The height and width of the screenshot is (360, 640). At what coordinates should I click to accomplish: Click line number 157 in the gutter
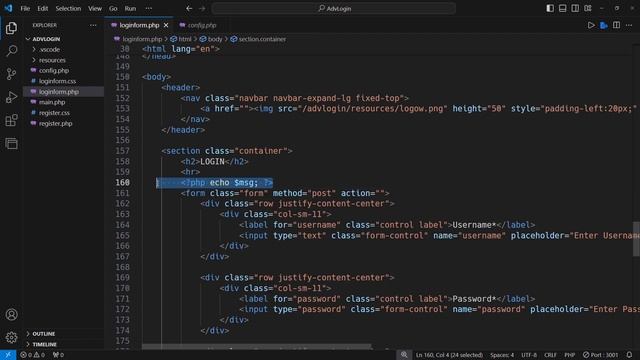[x=122, y=151]
